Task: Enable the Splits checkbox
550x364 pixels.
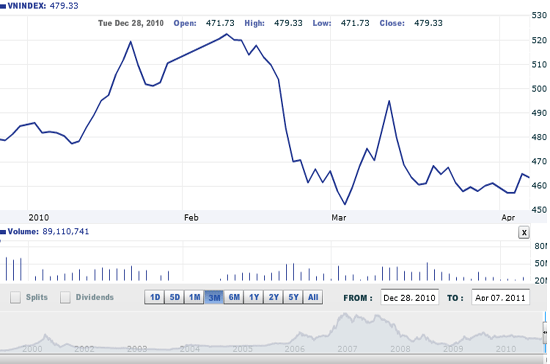Action: tap(15, 297)
